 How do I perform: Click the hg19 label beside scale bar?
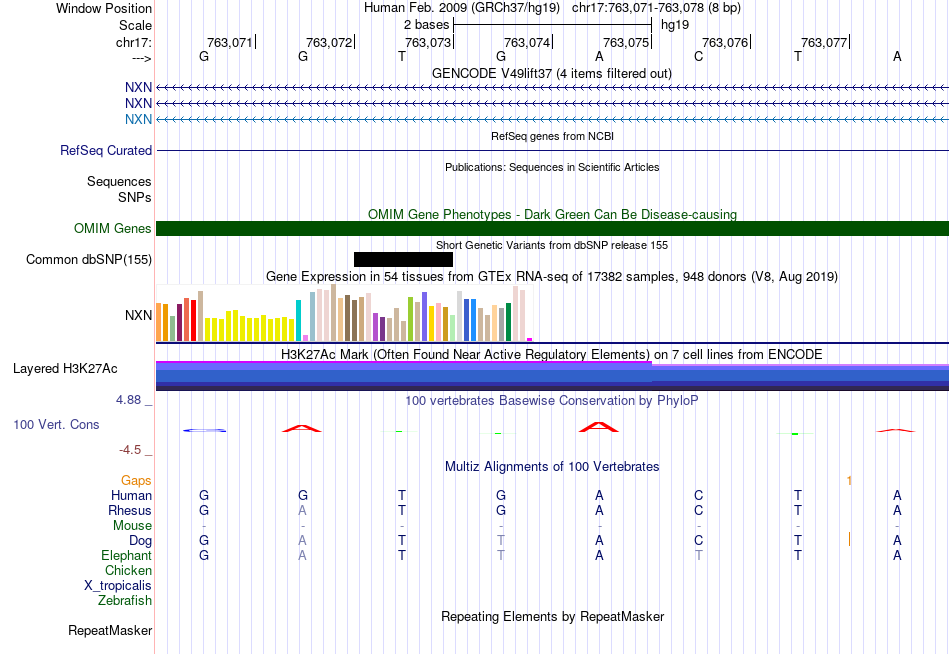click(675, 25)
